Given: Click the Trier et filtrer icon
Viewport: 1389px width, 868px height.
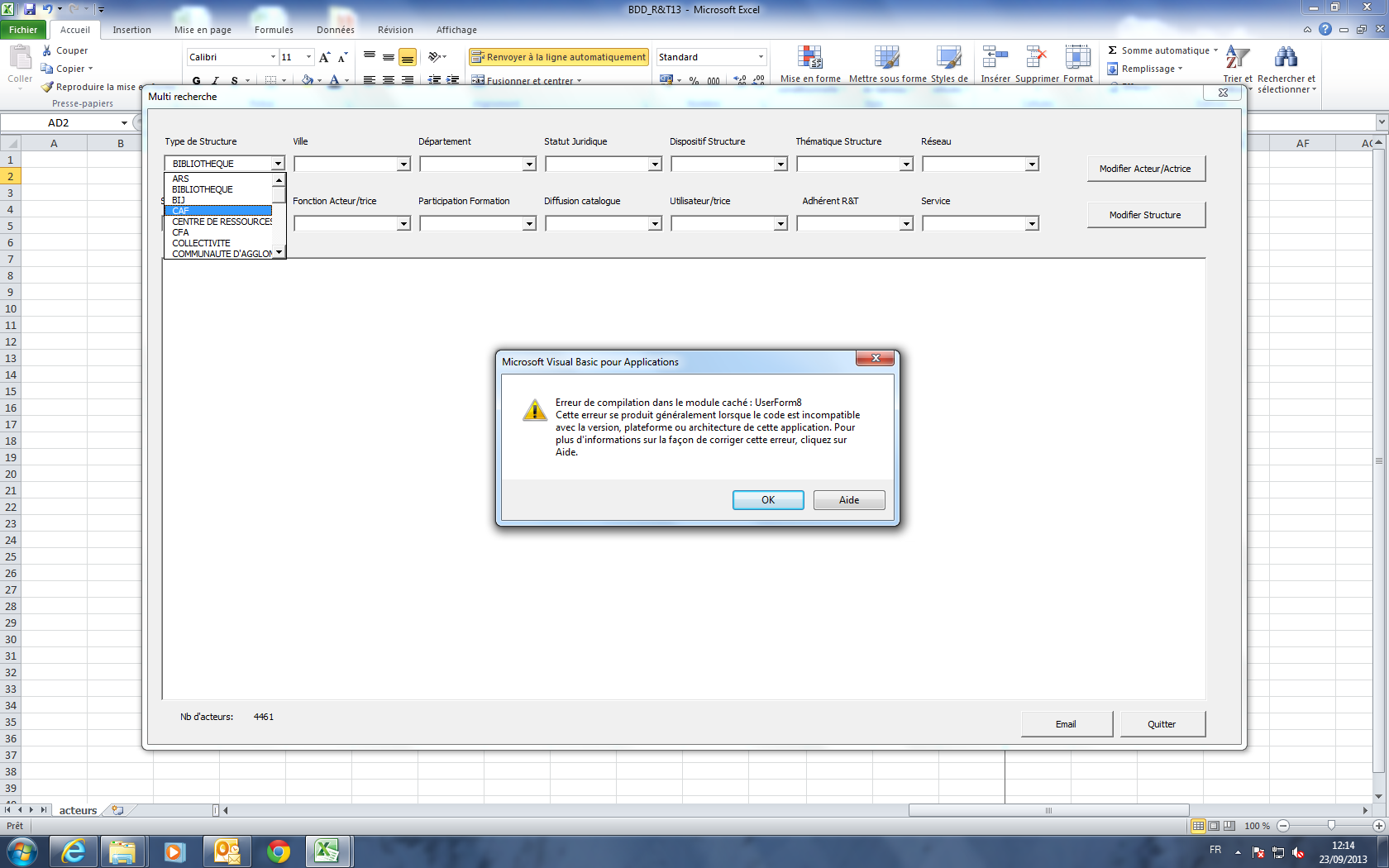Looking at the screenshot, I should 1237,57.
